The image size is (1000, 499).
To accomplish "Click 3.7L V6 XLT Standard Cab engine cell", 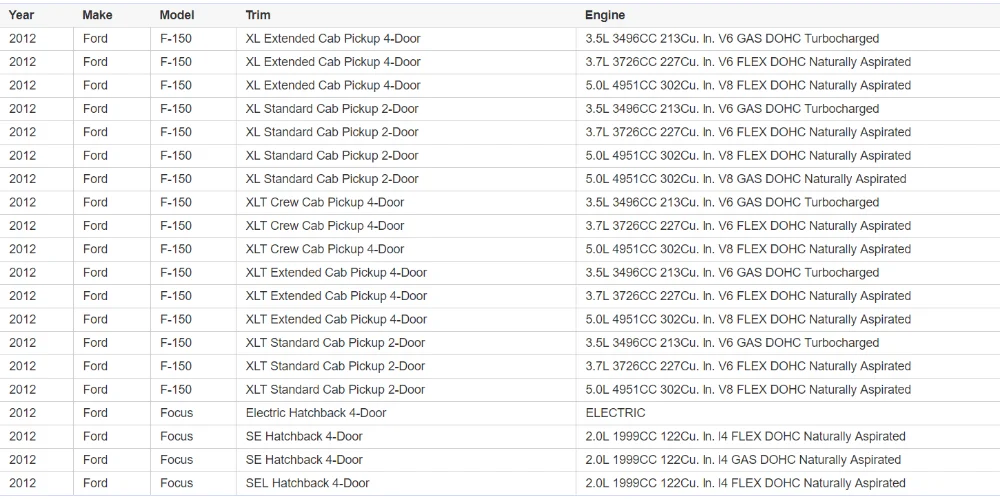I will click(x=748, y=366).
